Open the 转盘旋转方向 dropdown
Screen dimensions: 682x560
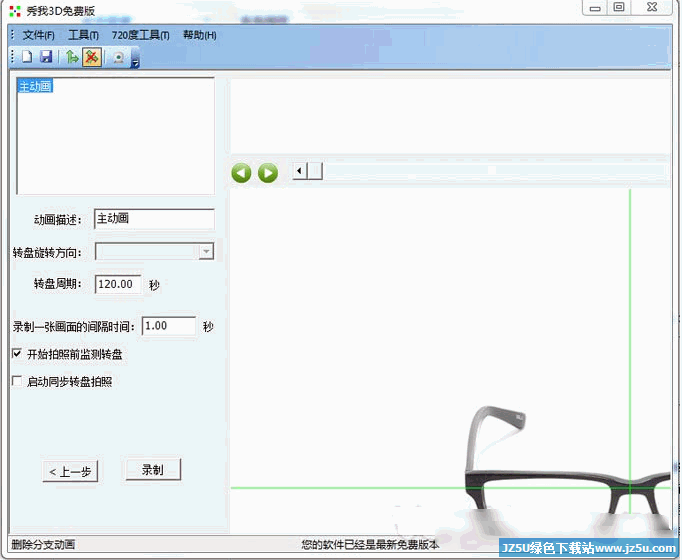point(206,252)
